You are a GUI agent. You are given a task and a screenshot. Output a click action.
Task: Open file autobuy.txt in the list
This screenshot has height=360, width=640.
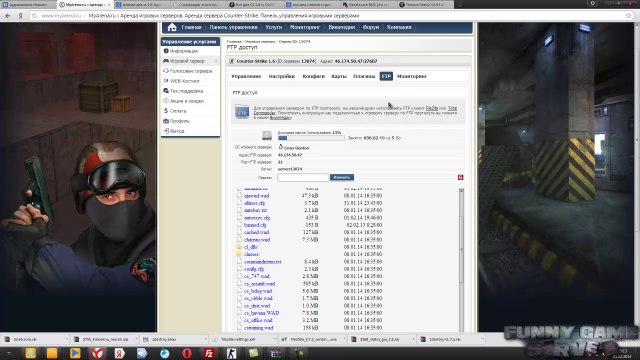[x=255, y=210]
